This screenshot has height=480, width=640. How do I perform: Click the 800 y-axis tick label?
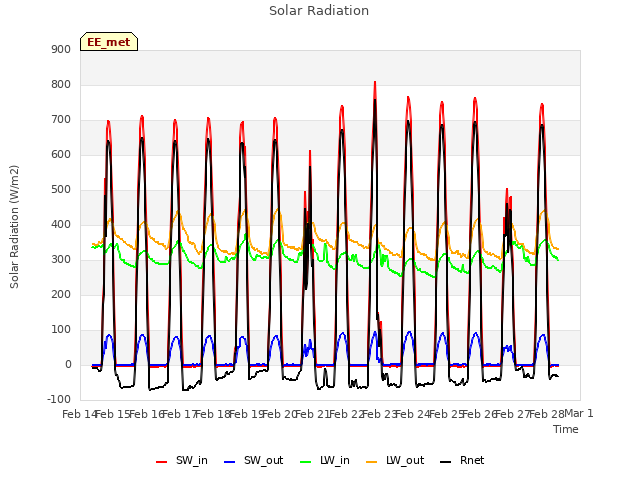click(61, 84)
